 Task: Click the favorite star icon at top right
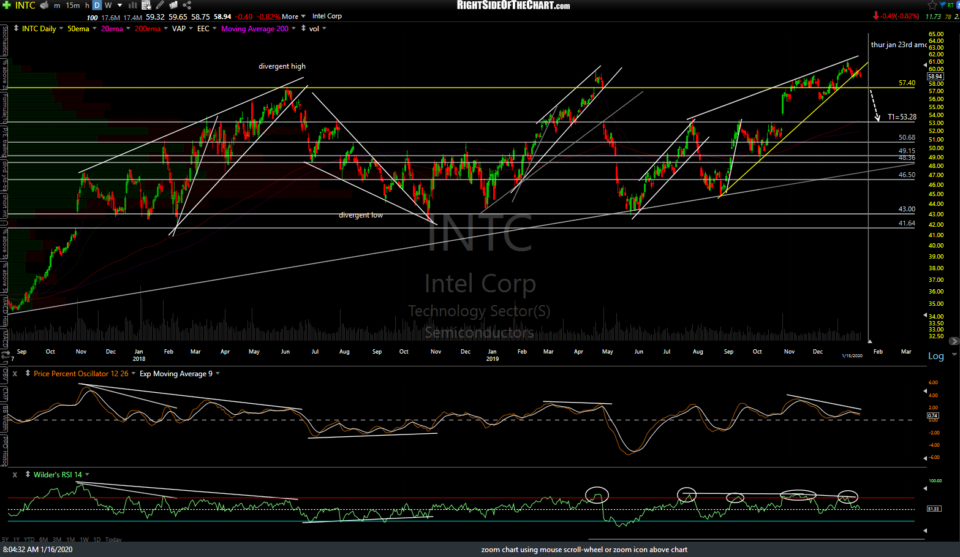click(x=932, y=6)
